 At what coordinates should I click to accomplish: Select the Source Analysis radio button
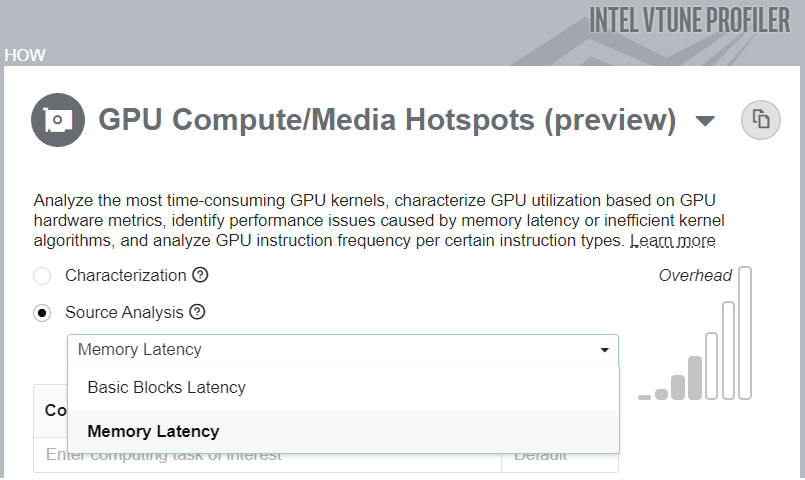pyautogui.click(x=42, y=313)
